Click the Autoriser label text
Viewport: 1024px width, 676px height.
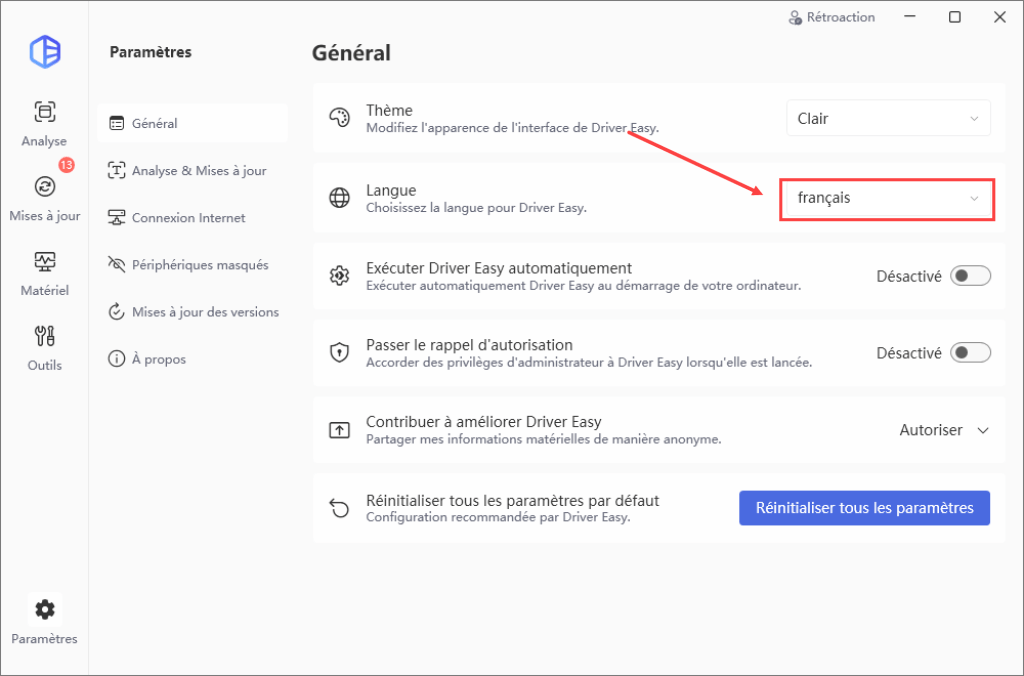tap(931, 430)
